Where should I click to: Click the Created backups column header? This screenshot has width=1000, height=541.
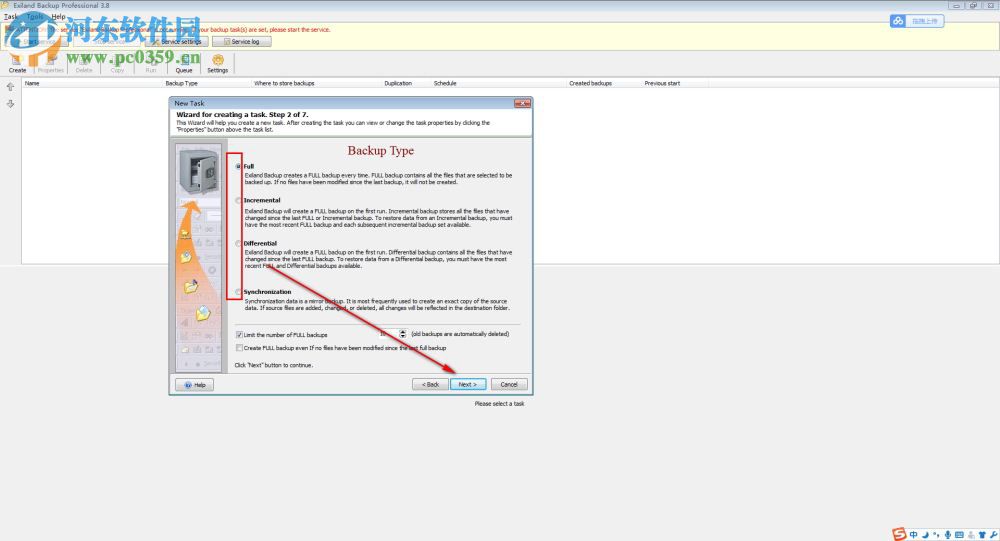pos(591,83)
